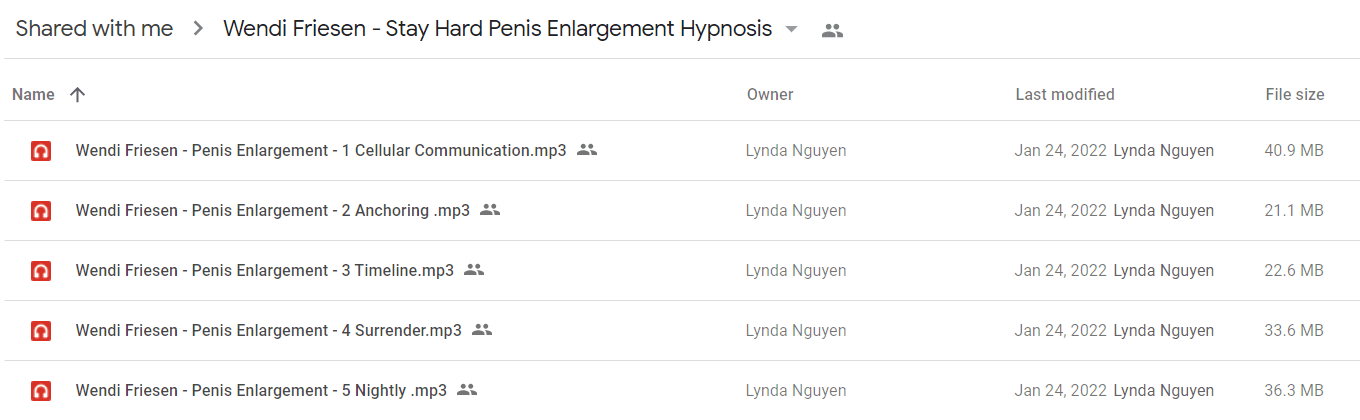The width and height of the screenshot is (1360, 420).
Task: Go back to Shared with me
Action: [94, 29]
